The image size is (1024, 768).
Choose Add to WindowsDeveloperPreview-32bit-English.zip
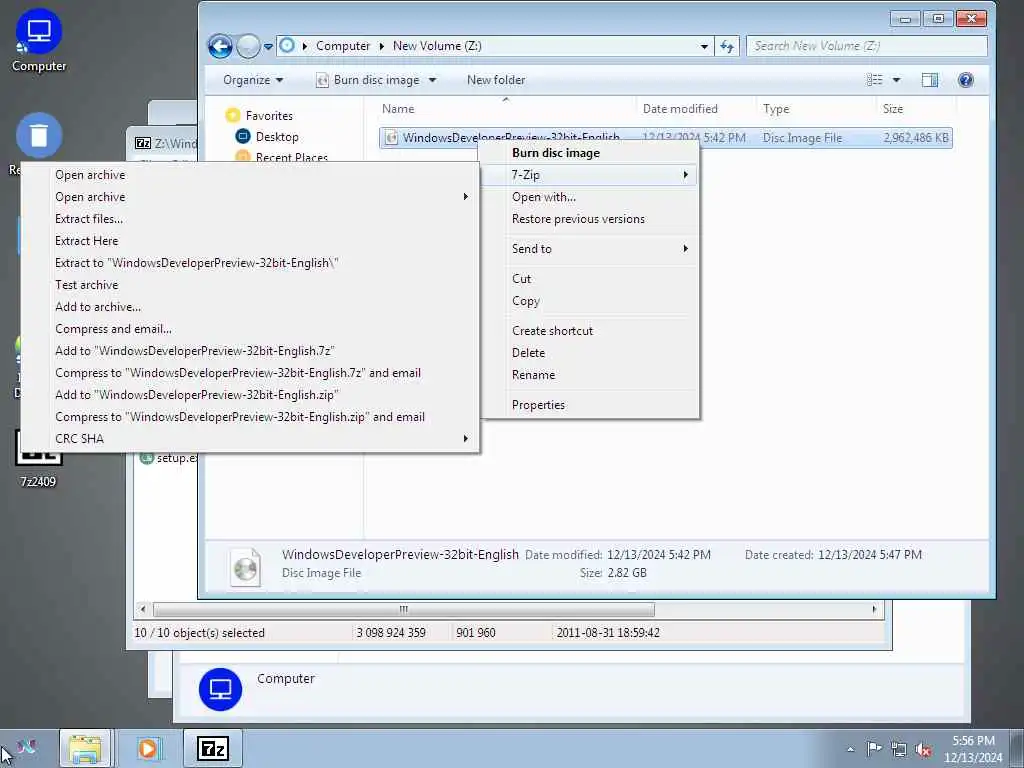(249, 394)
